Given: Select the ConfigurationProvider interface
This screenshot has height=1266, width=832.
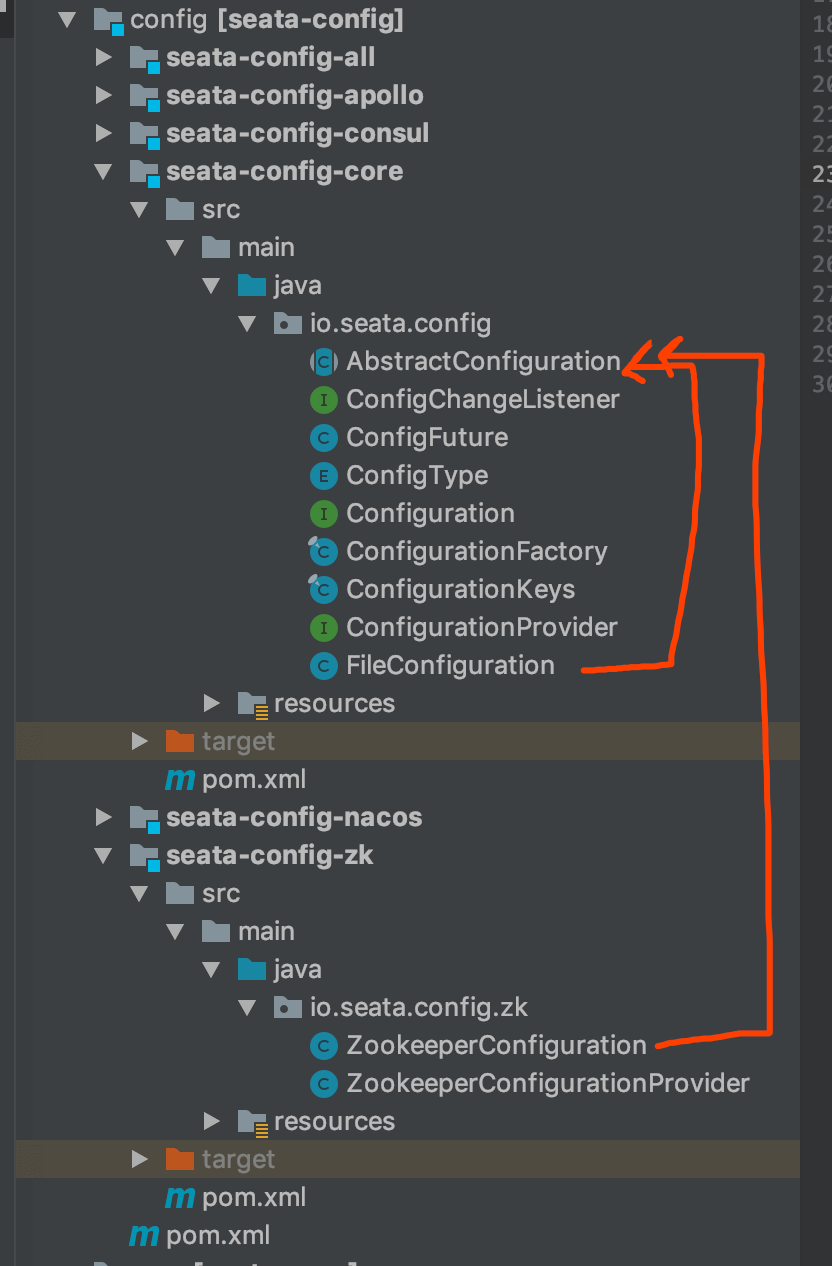Looking at the screenshot, I should (481, 628).
